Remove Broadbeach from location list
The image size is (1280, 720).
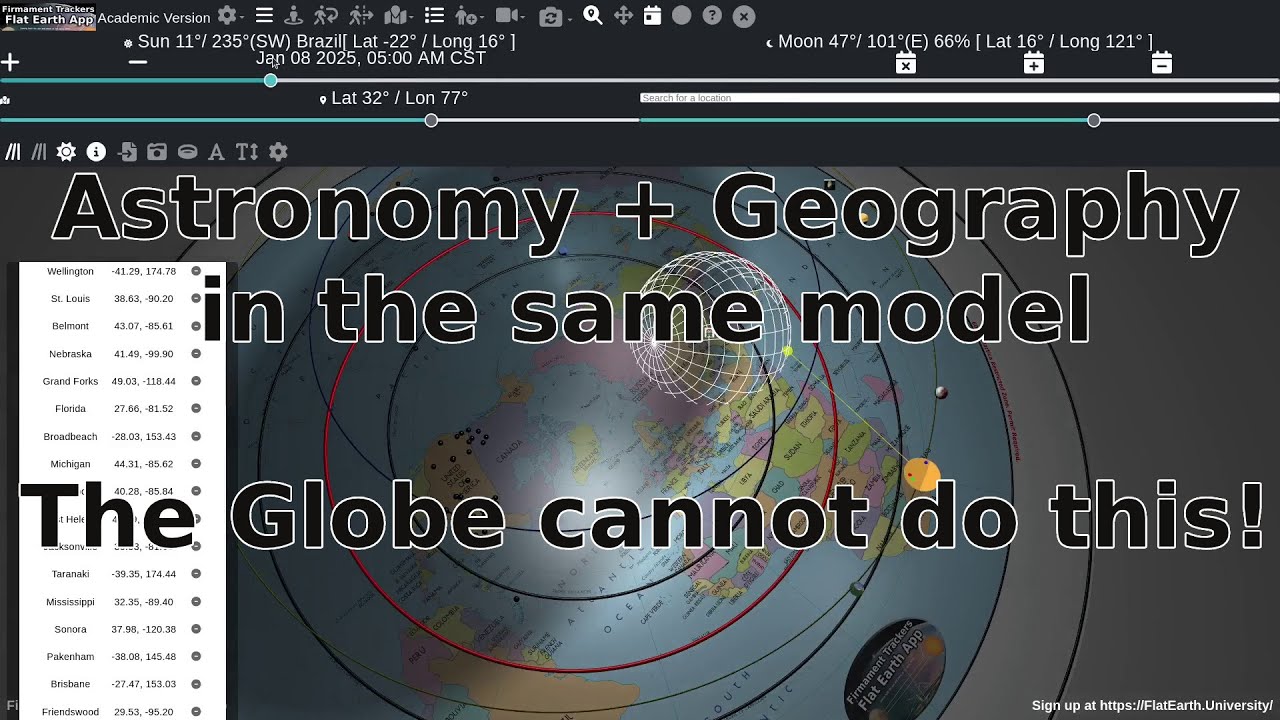[x=196, y=436]
